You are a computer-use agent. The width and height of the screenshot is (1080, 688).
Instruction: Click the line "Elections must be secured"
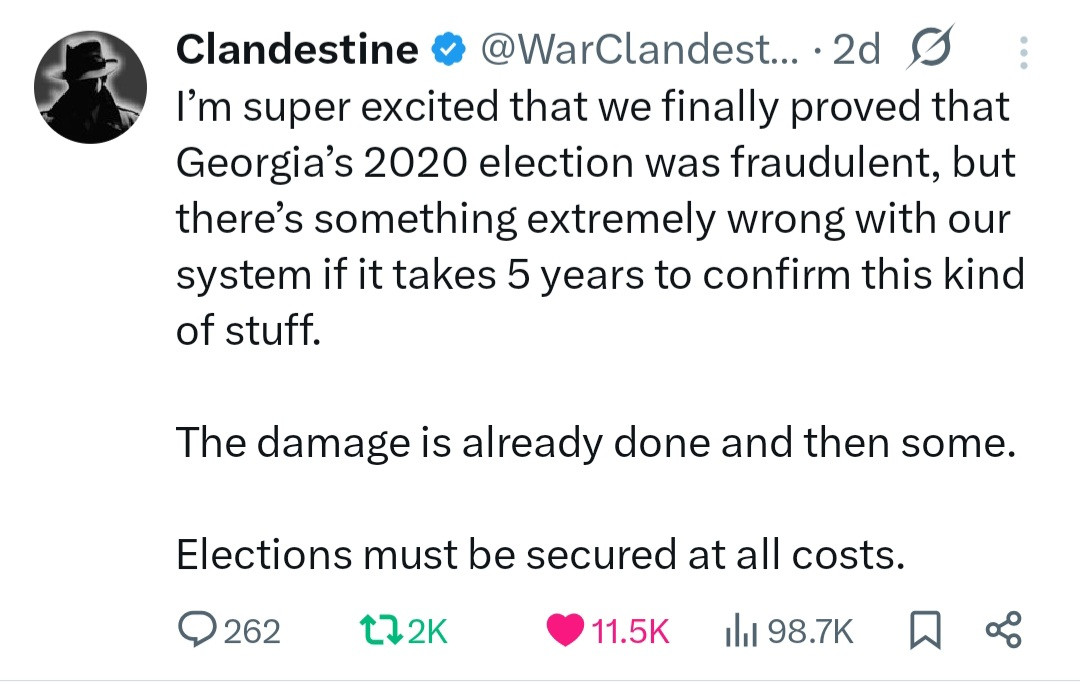pos(540,553)
